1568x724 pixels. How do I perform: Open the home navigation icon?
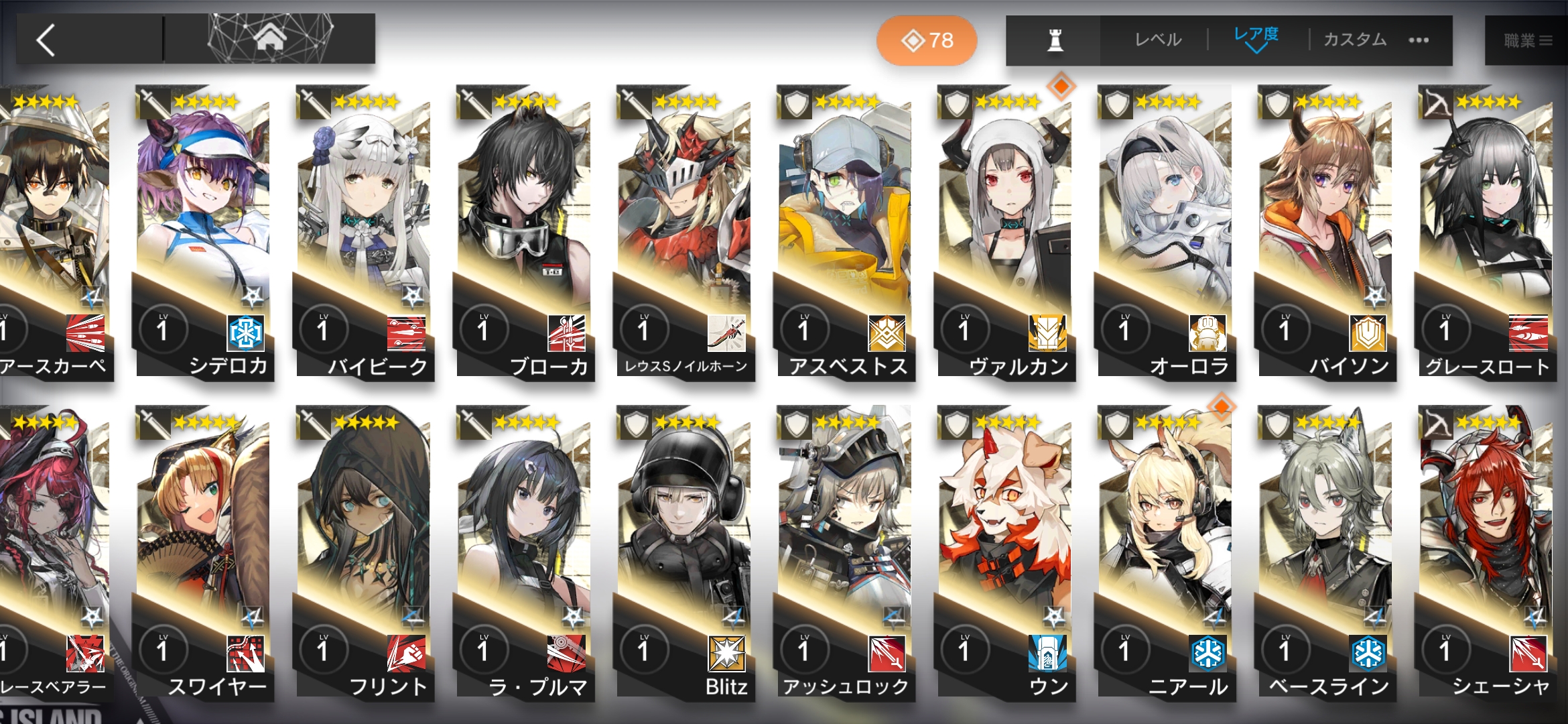[x=270, y=39]
